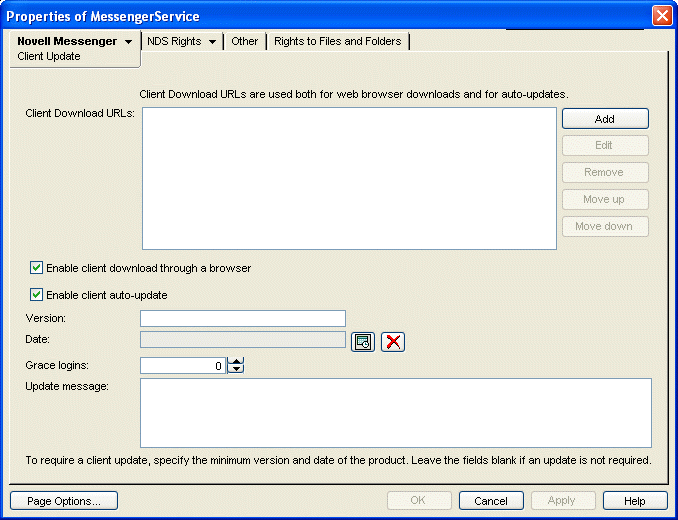This screenshot has height=520, width=678.
Task: Switch to the Other tab
Action: 244,41
